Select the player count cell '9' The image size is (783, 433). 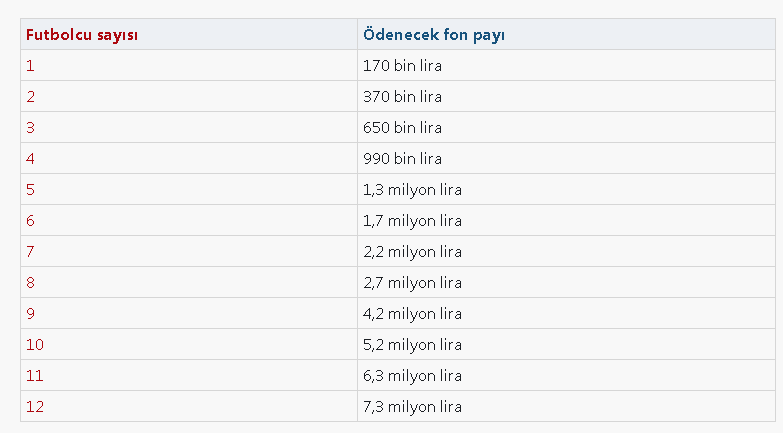[31, 314]
